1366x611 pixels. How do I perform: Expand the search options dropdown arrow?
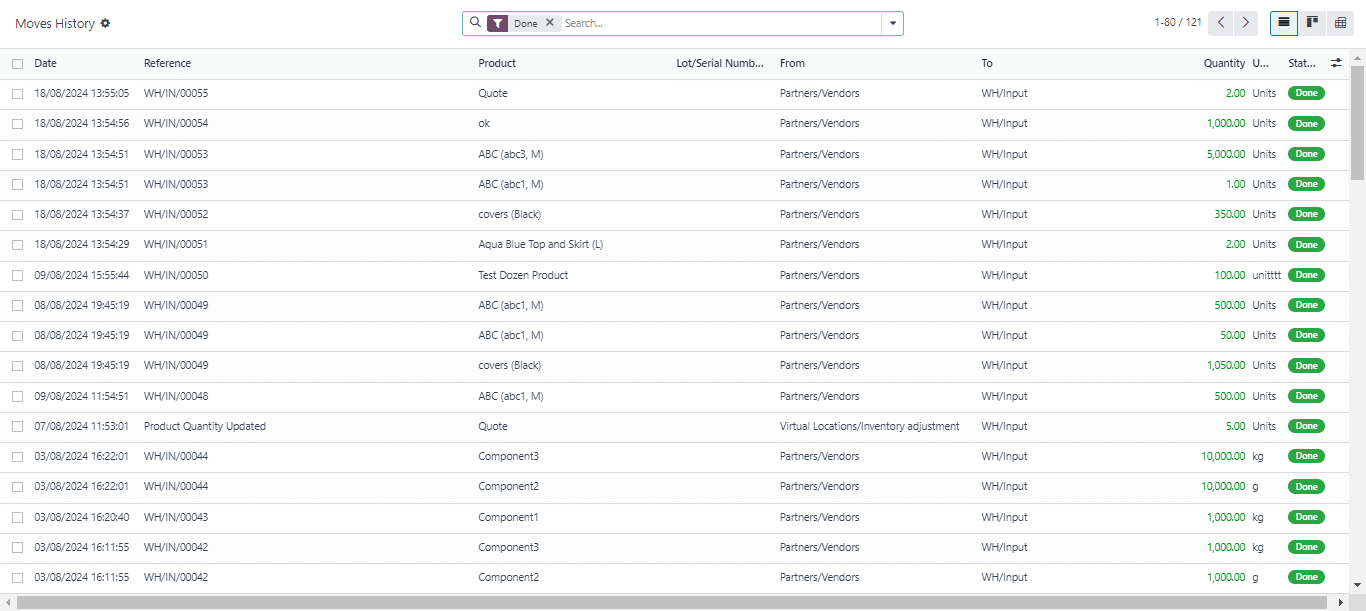892,23
